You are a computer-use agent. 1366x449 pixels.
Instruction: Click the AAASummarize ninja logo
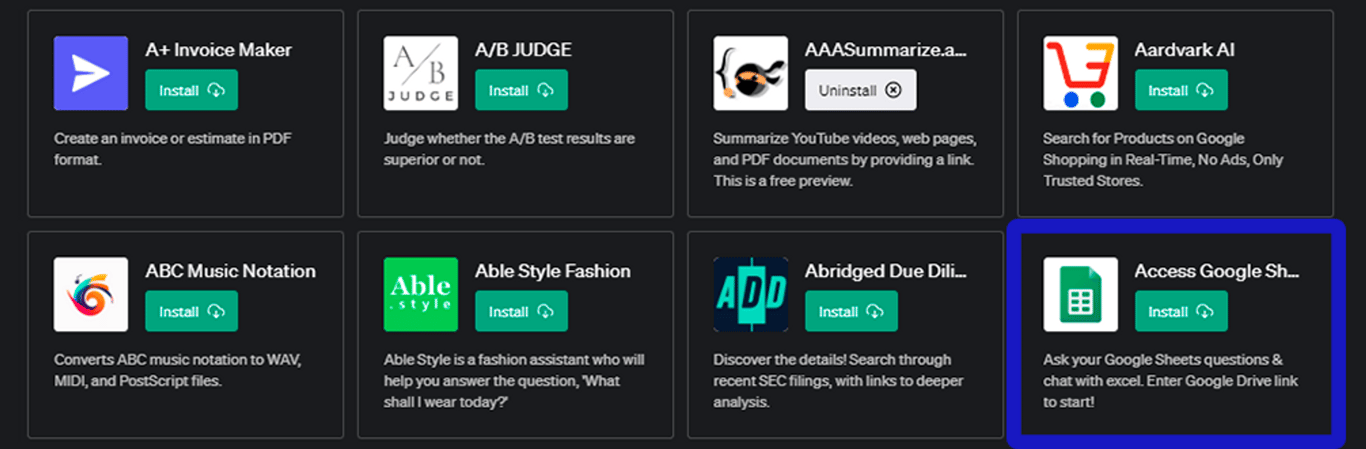click(x=751, y=73)
